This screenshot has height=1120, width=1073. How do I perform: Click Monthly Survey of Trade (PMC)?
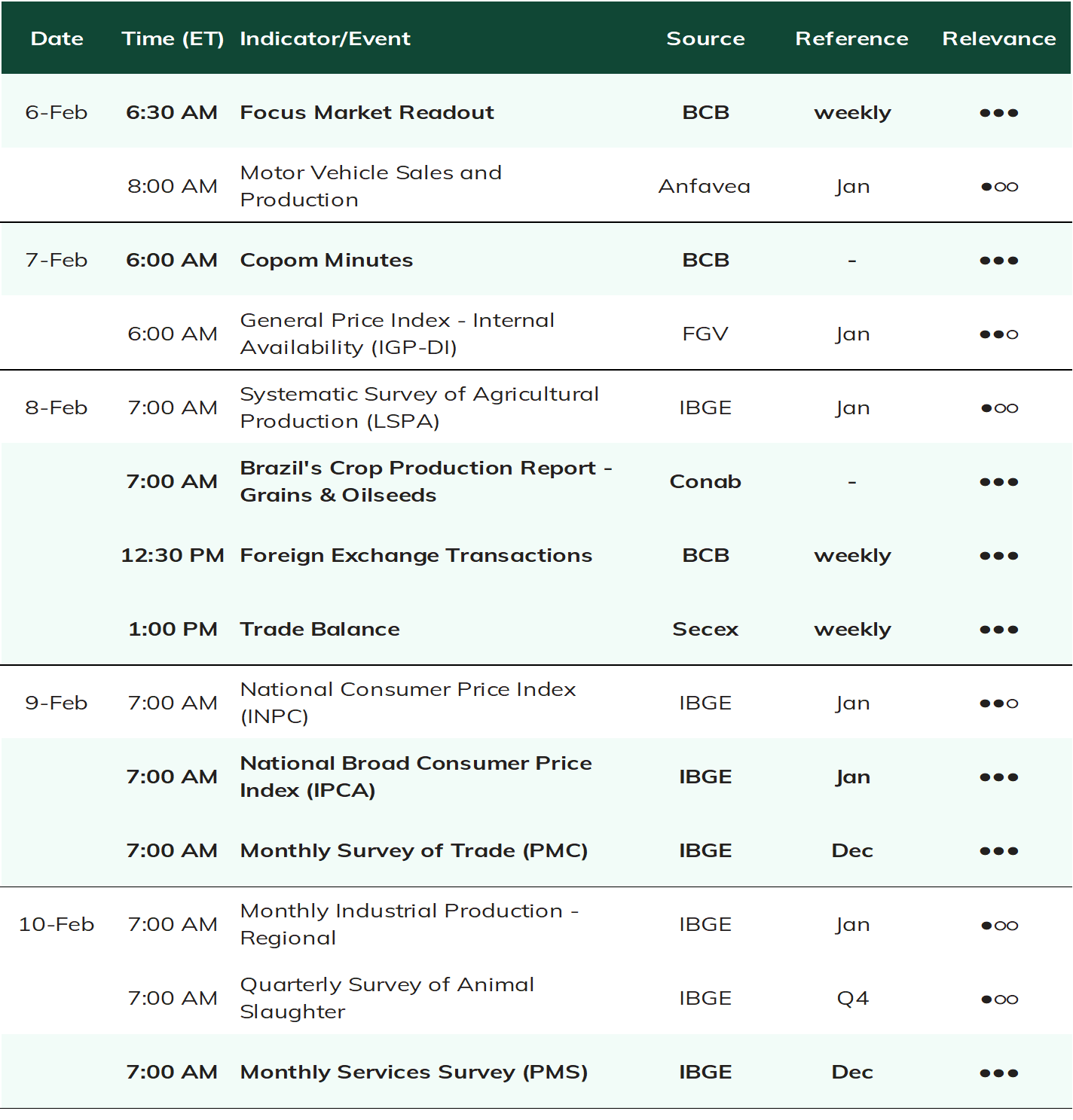(414, 850)
